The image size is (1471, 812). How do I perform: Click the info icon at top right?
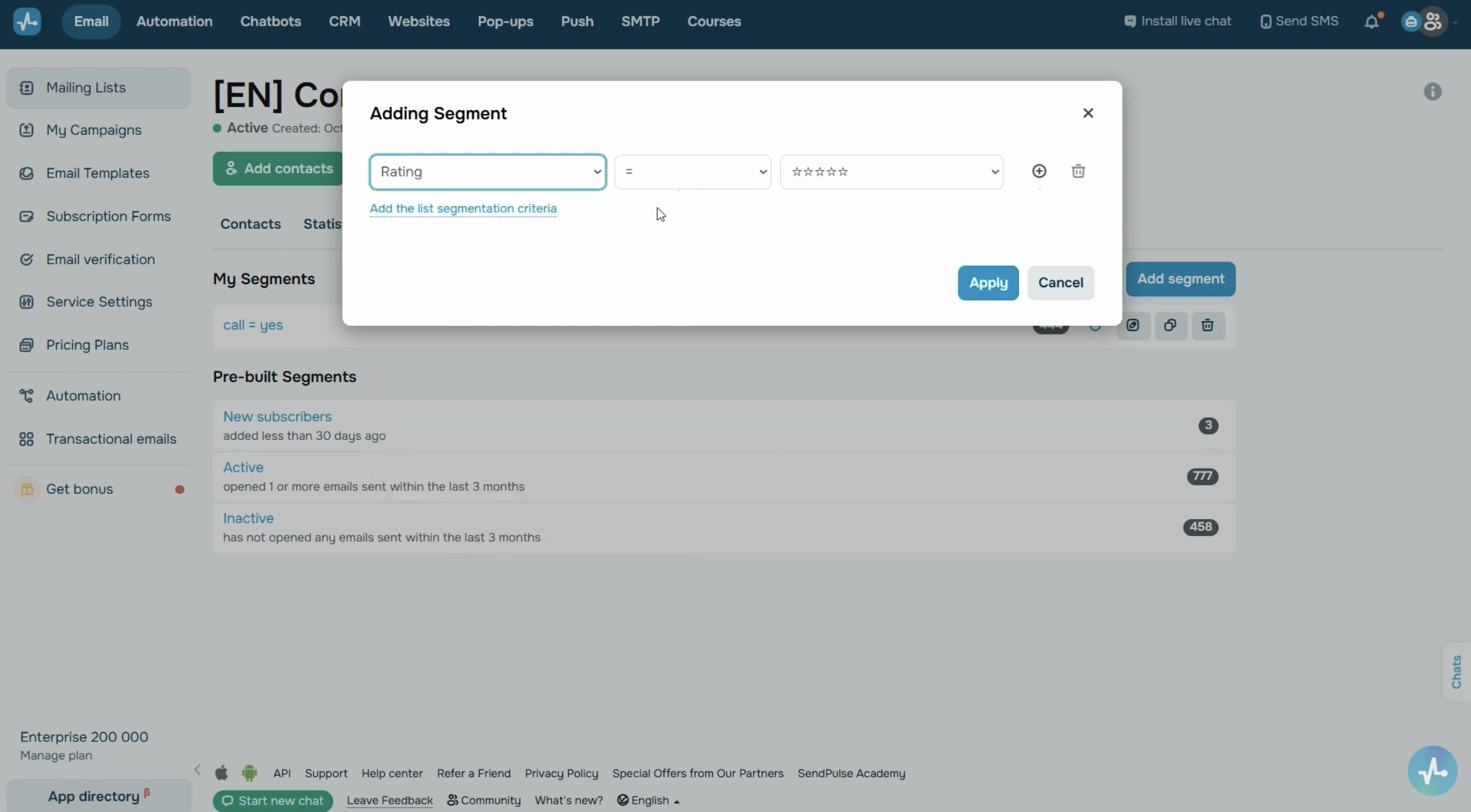pos(1432,92)
